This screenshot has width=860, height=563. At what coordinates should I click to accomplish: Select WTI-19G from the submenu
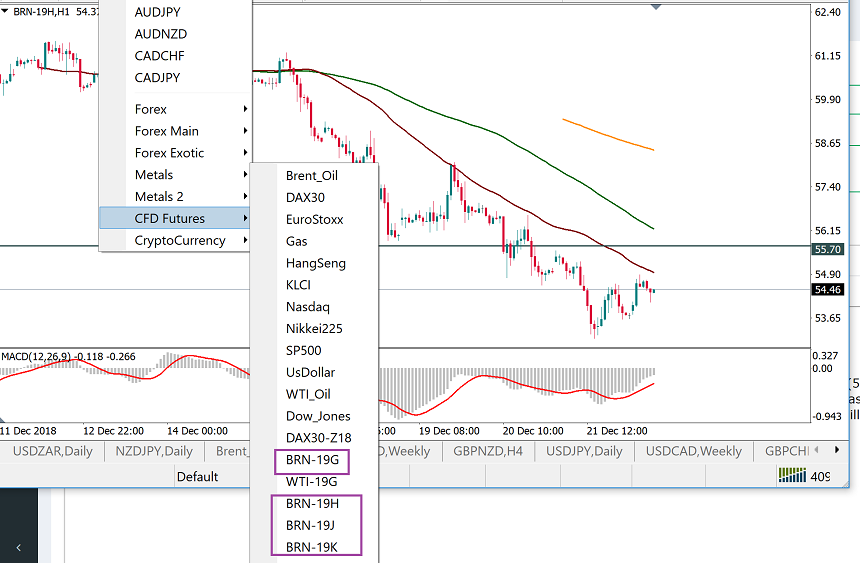point(312,482)
